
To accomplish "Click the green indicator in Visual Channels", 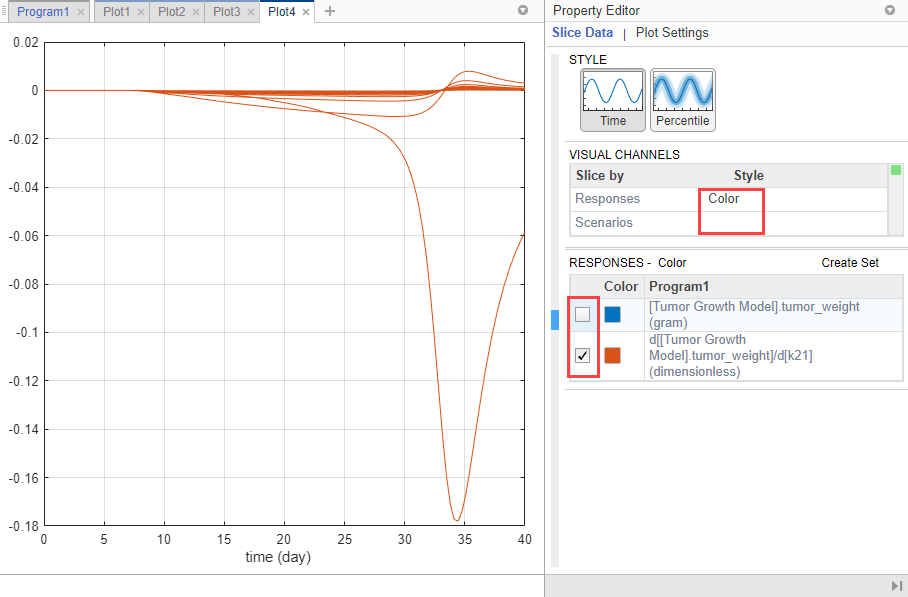I will pos(896,170).
